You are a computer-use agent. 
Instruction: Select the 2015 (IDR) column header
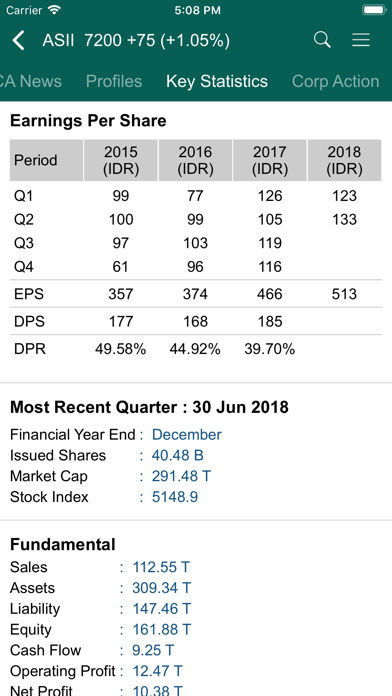tap(121, 160)
